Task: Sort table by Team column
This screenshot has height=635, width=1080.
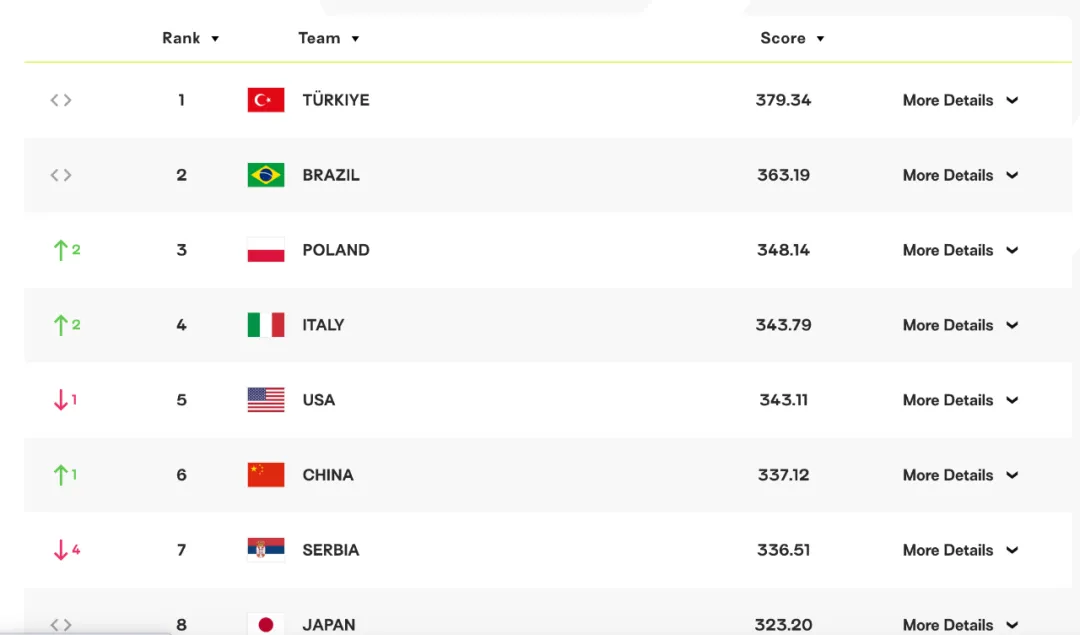Action: pos(328,38)
